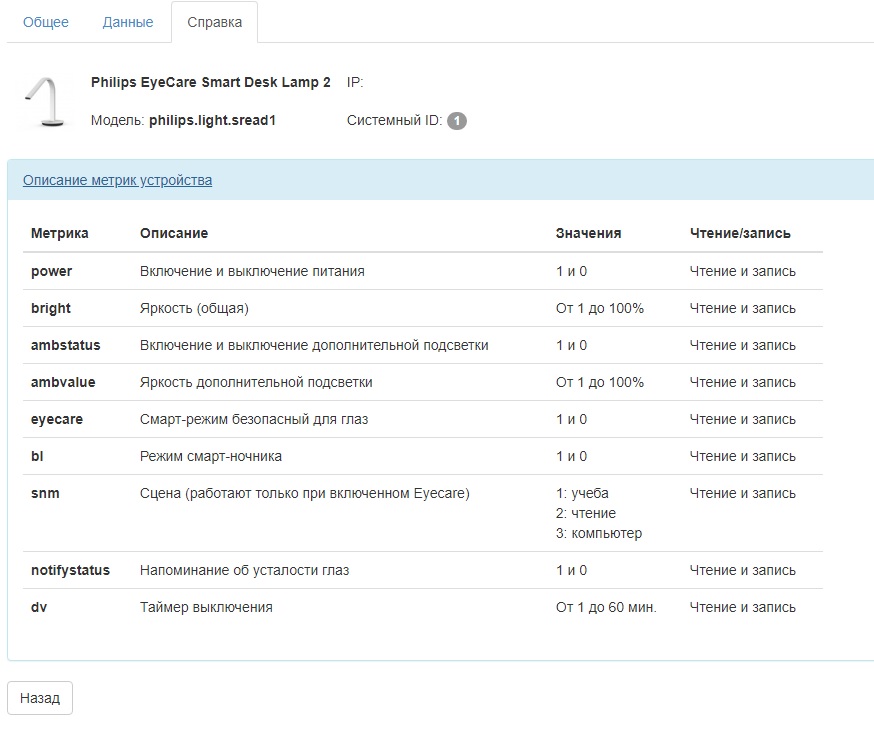Screen dimensions: 874x750
Task: Click the Чтение/запись column header
Action: point(740,233)
